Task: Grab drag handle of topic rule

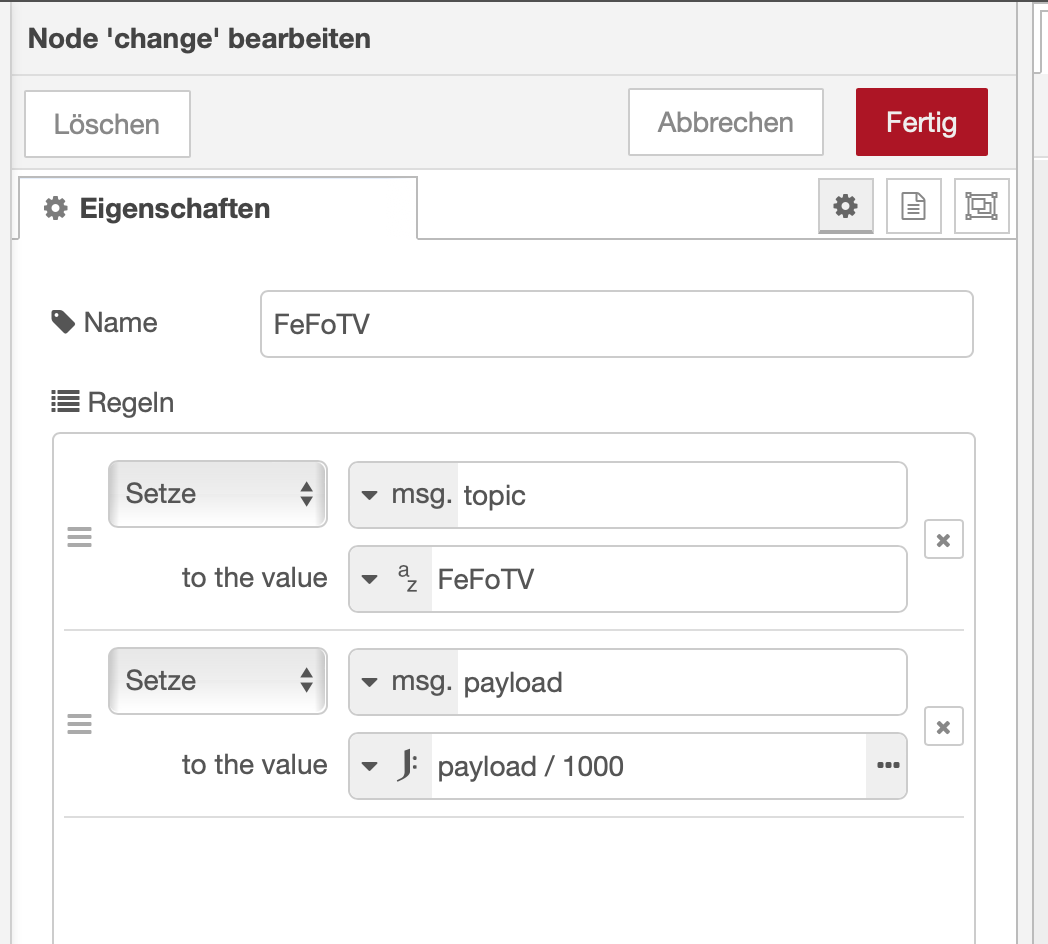Action: point(79,538)
